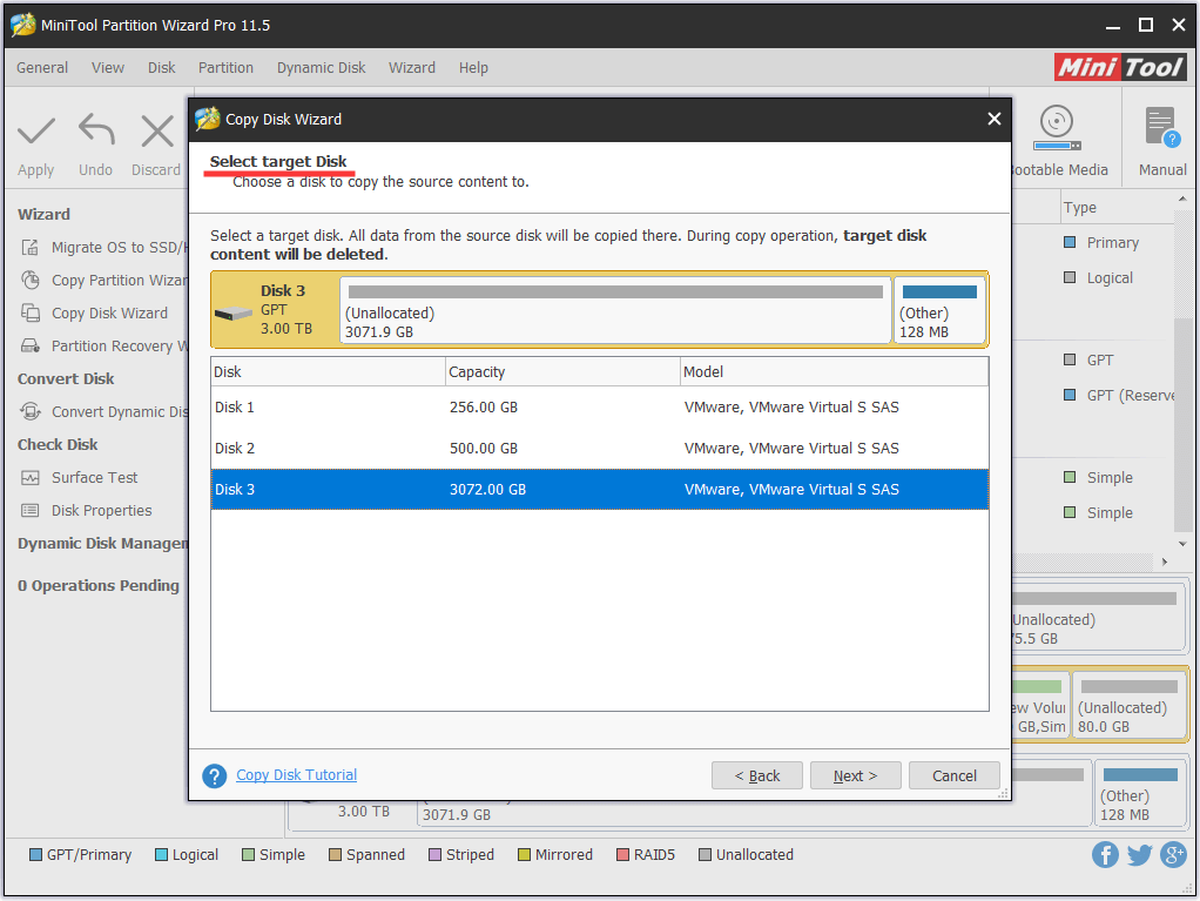Viewport: 1200px width, 901px height.
Task: Click the Next button
Action: (855, 775)
